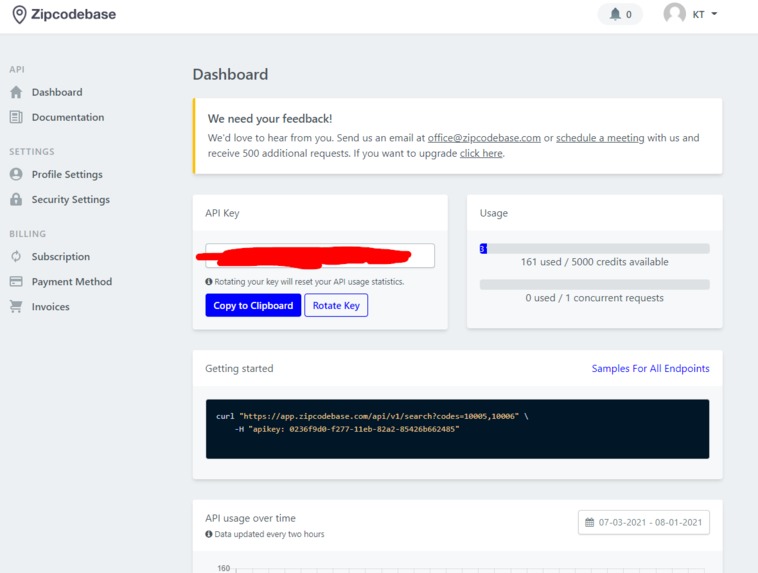758x573 pixels.
Task: Click the Documentation page icon
Action: coord(16,117)
